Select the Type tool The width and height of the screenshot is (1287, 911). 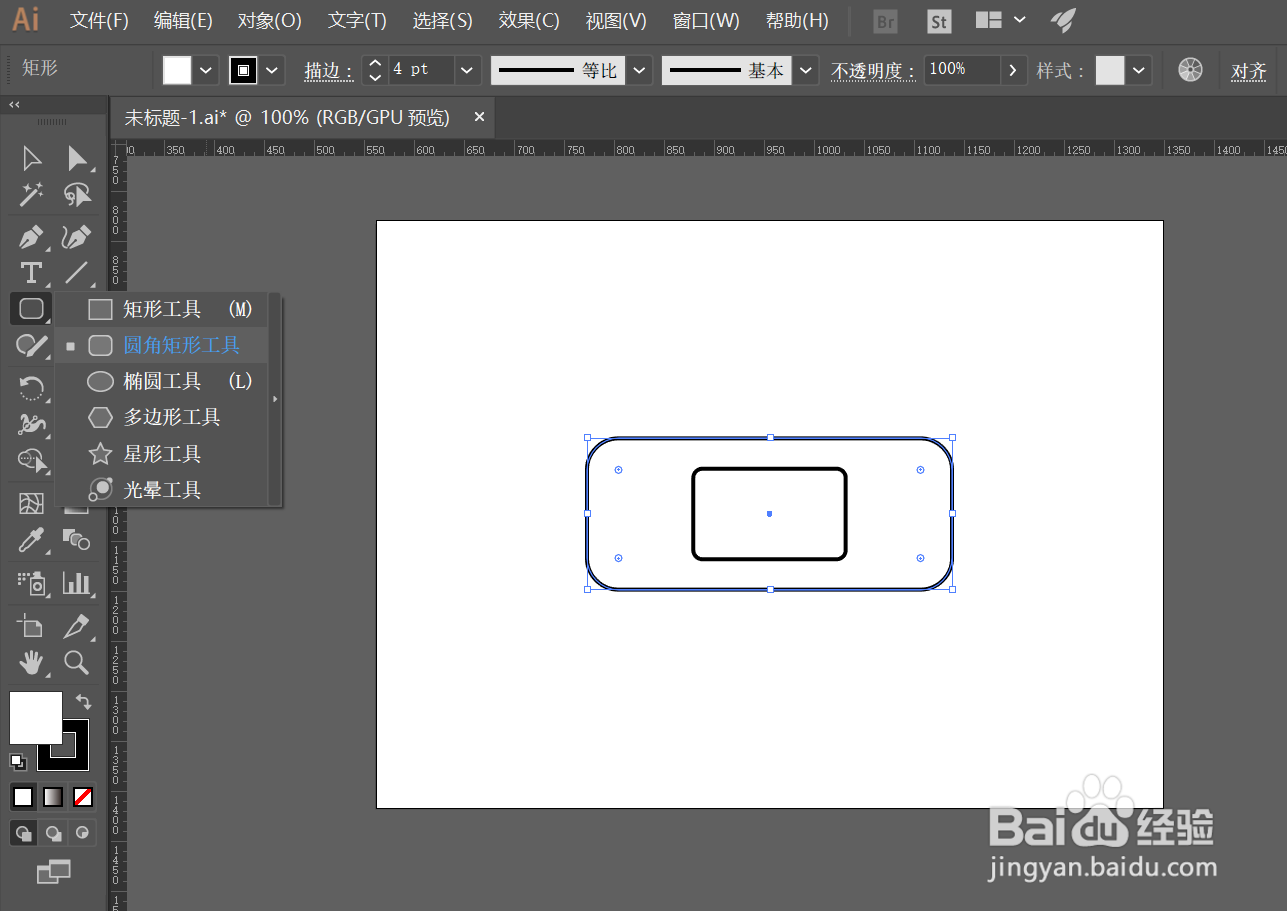tap(32, 273)
